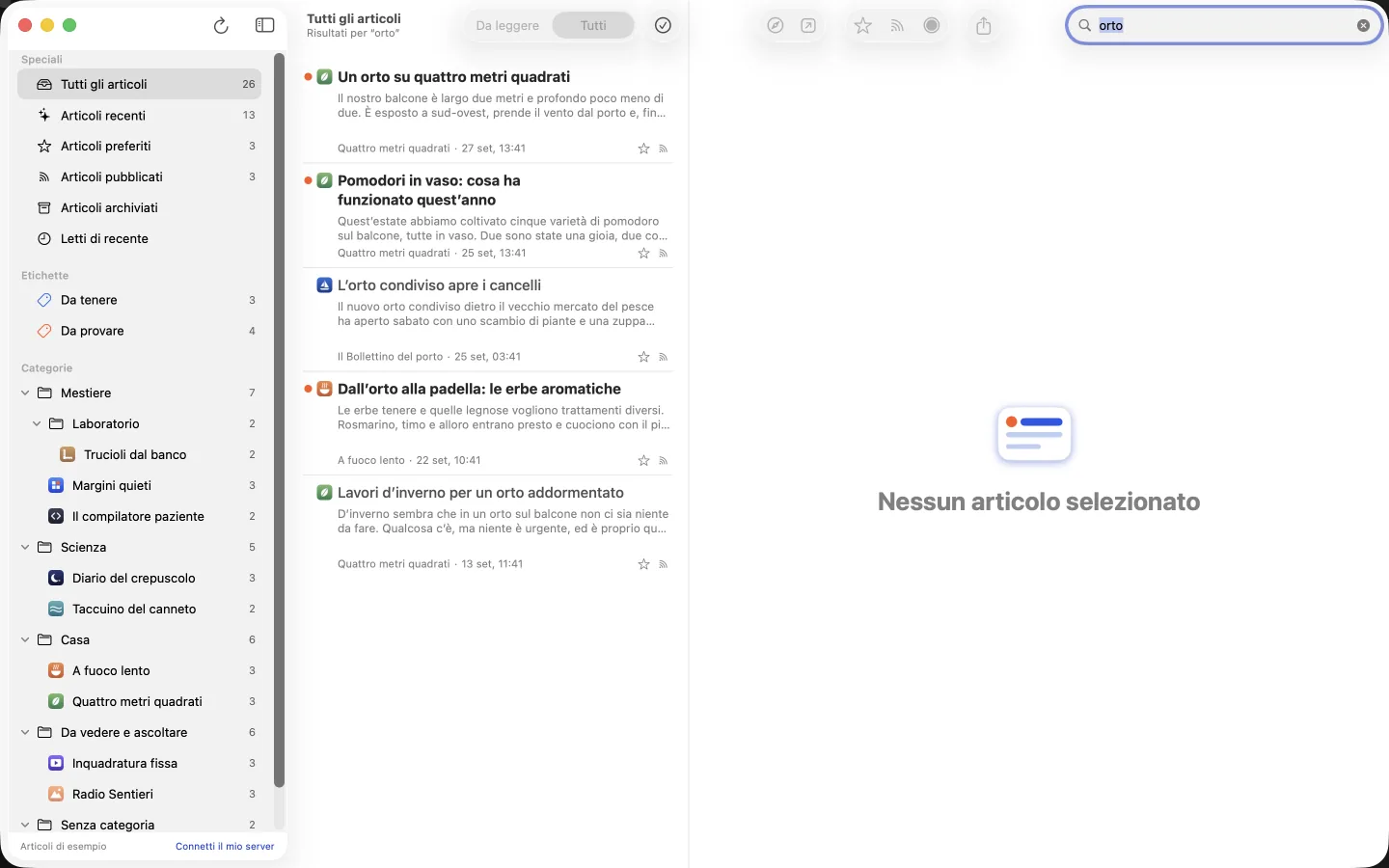Select the "Da provare" label
1389x868 pixels.
(x=139, y=332)
